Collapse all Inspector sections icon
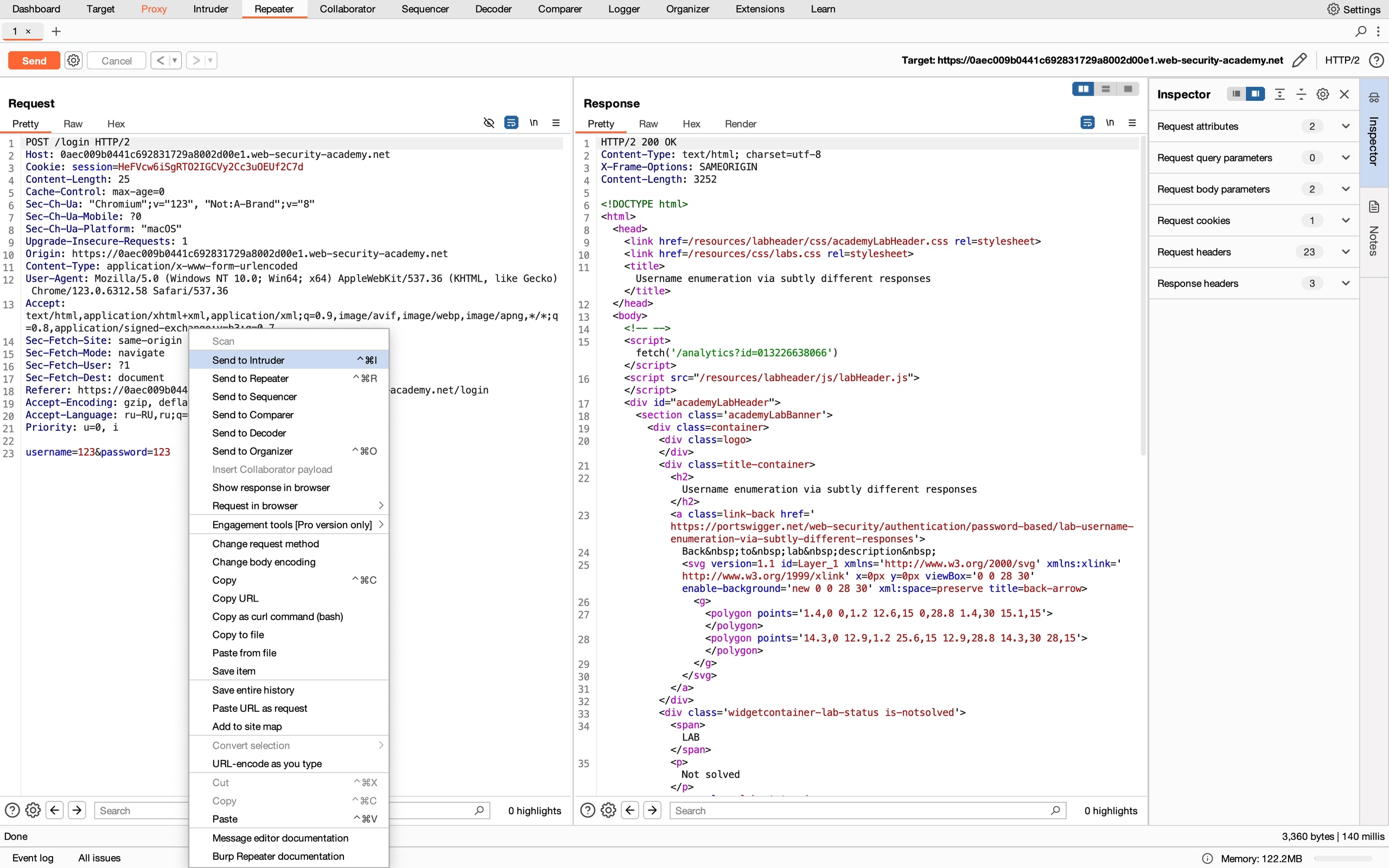 1301,94
